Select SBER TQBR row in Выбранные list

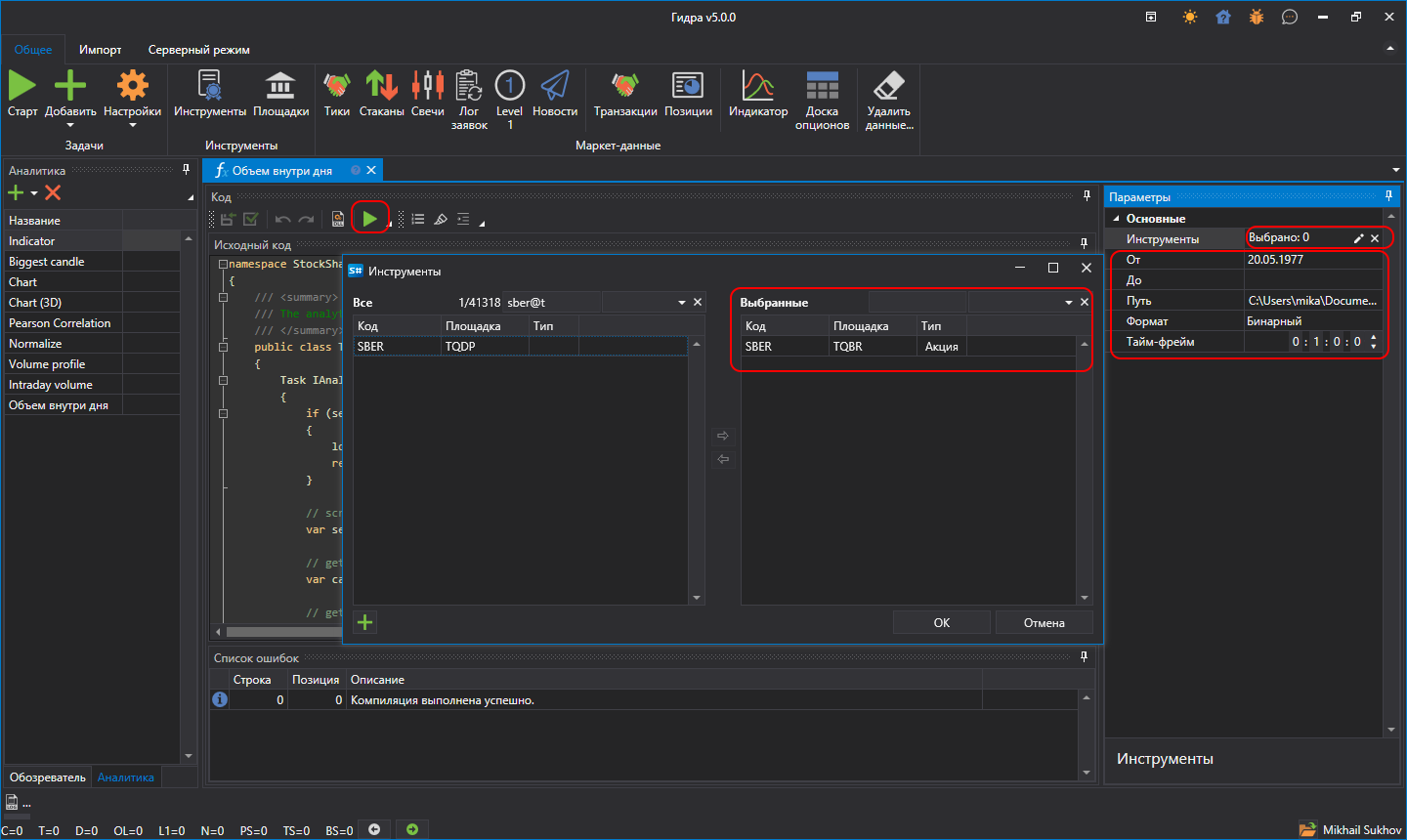[x=909, y=346]
